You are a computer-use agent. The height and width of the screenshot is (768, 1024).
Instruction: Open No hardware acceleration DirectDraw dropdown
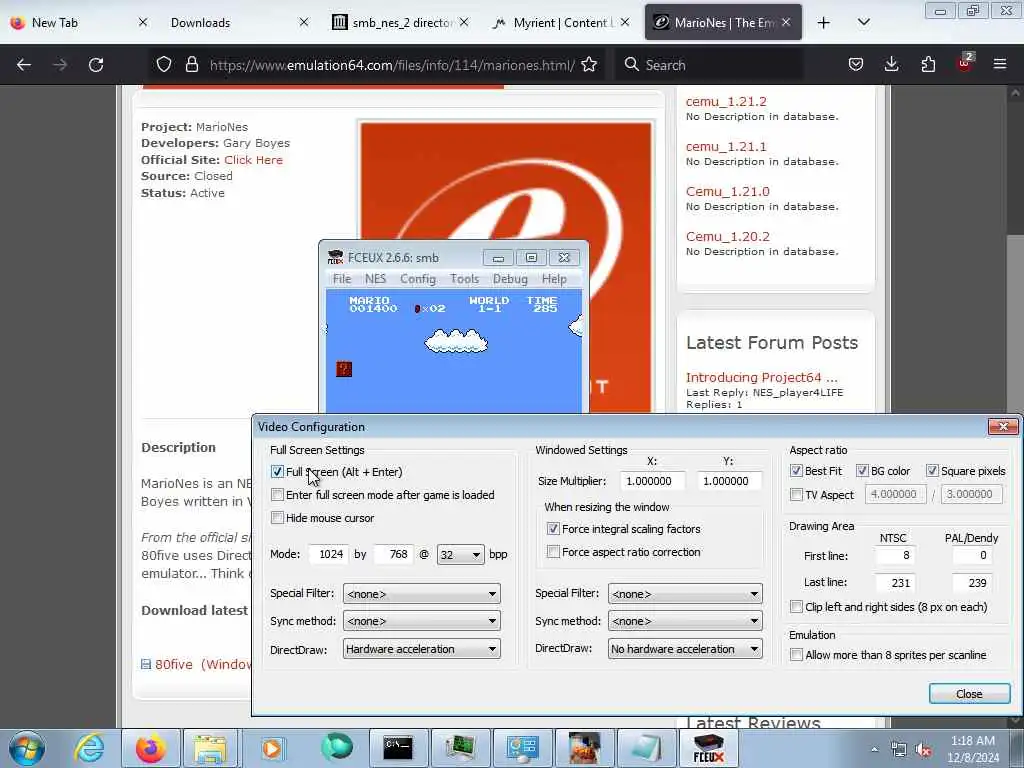tap(685, 649)
